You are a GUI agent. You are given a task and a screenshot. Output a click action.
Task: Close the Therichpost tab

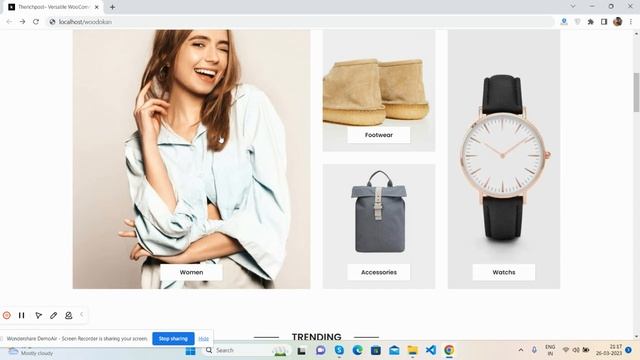tap(97, 7)
